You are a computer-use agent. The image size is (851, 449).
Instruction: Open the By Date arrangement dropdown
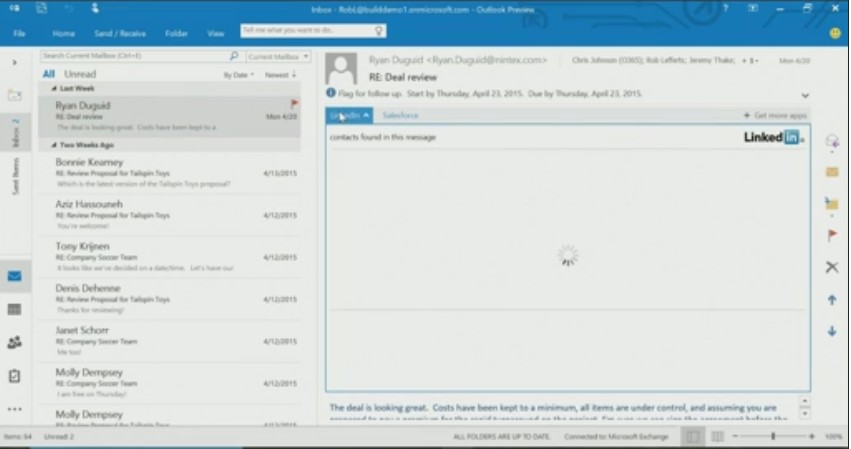(239, 75)
